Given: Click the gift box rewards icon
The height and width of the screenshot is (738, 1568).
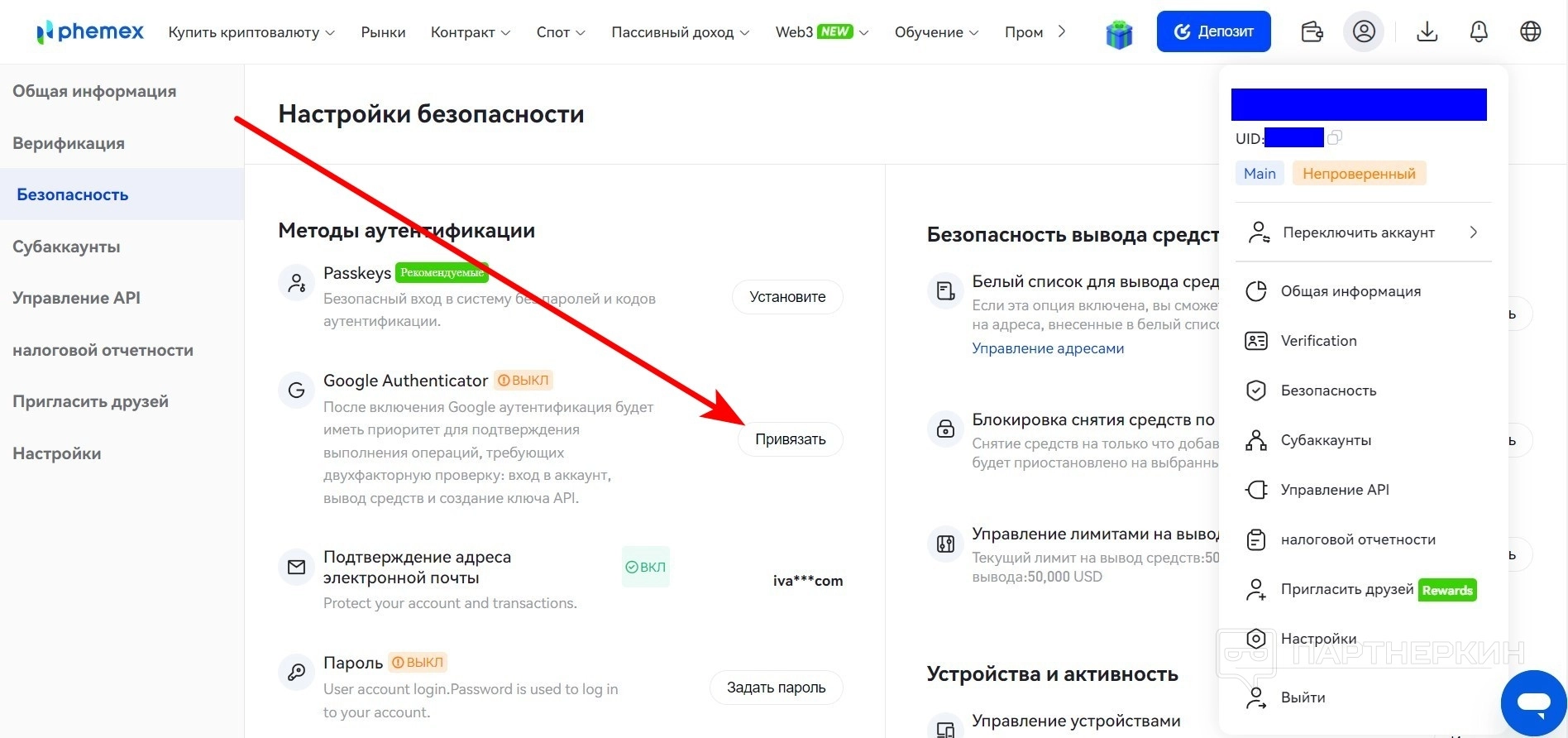Looking at the screenshot, I should click(x=1119, y=34).
